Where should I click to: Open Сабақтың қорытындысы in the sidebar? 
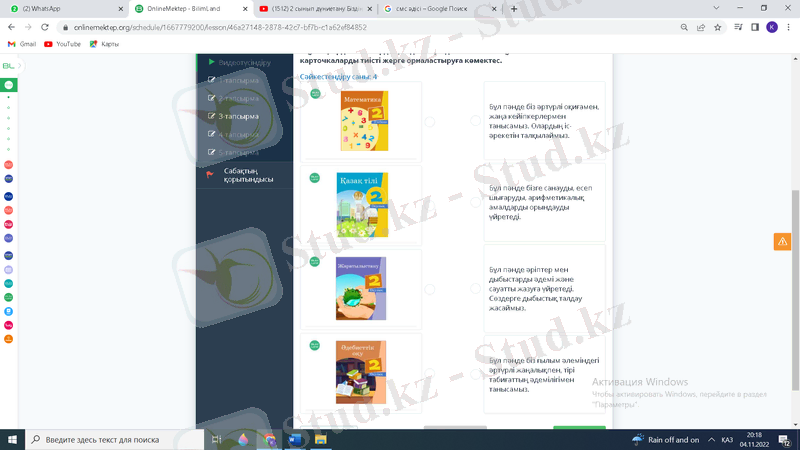tap(248, 175)
